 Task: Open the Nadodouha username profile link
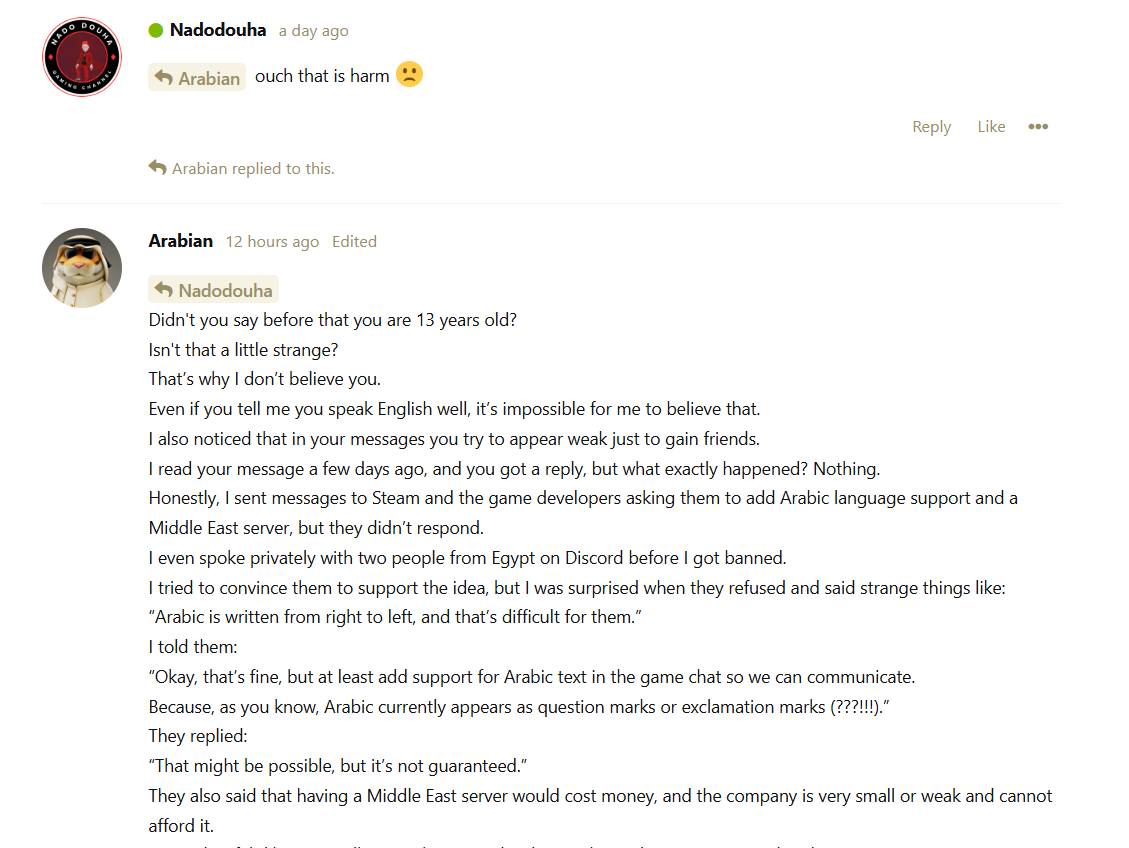[218, 30]
